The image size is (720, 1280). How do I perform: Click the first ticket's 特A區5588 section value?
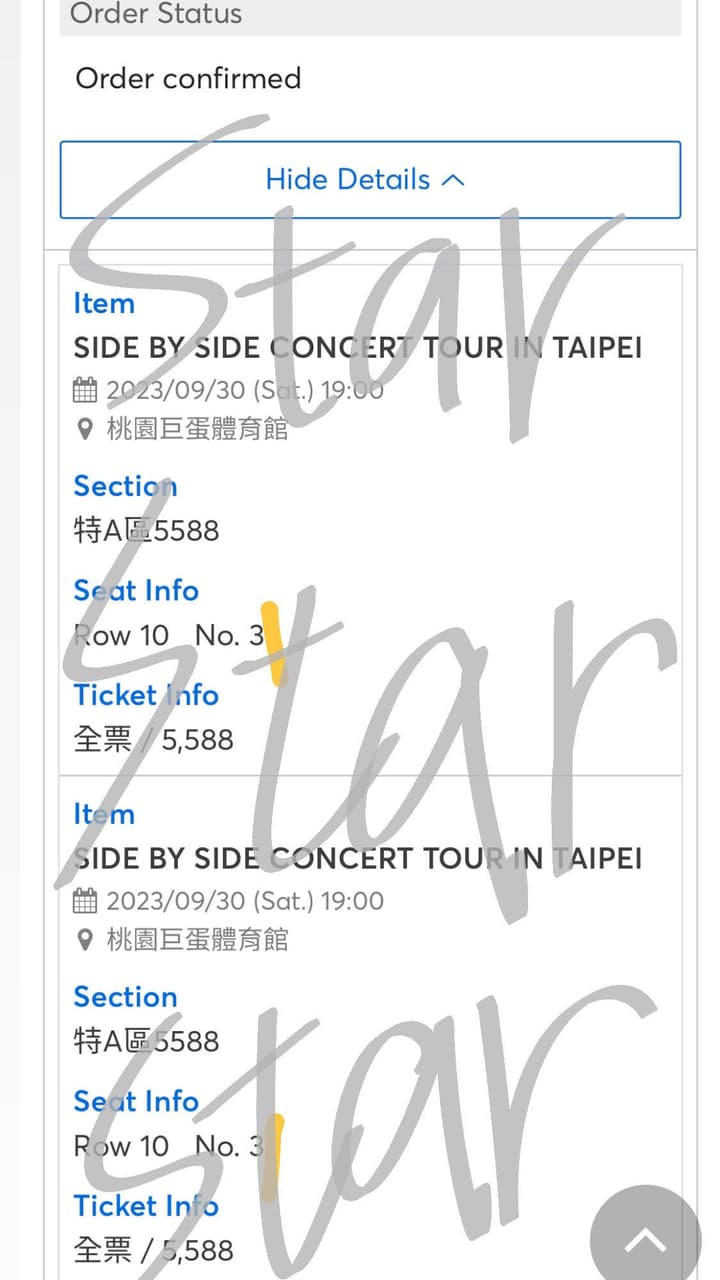point(146,530)
